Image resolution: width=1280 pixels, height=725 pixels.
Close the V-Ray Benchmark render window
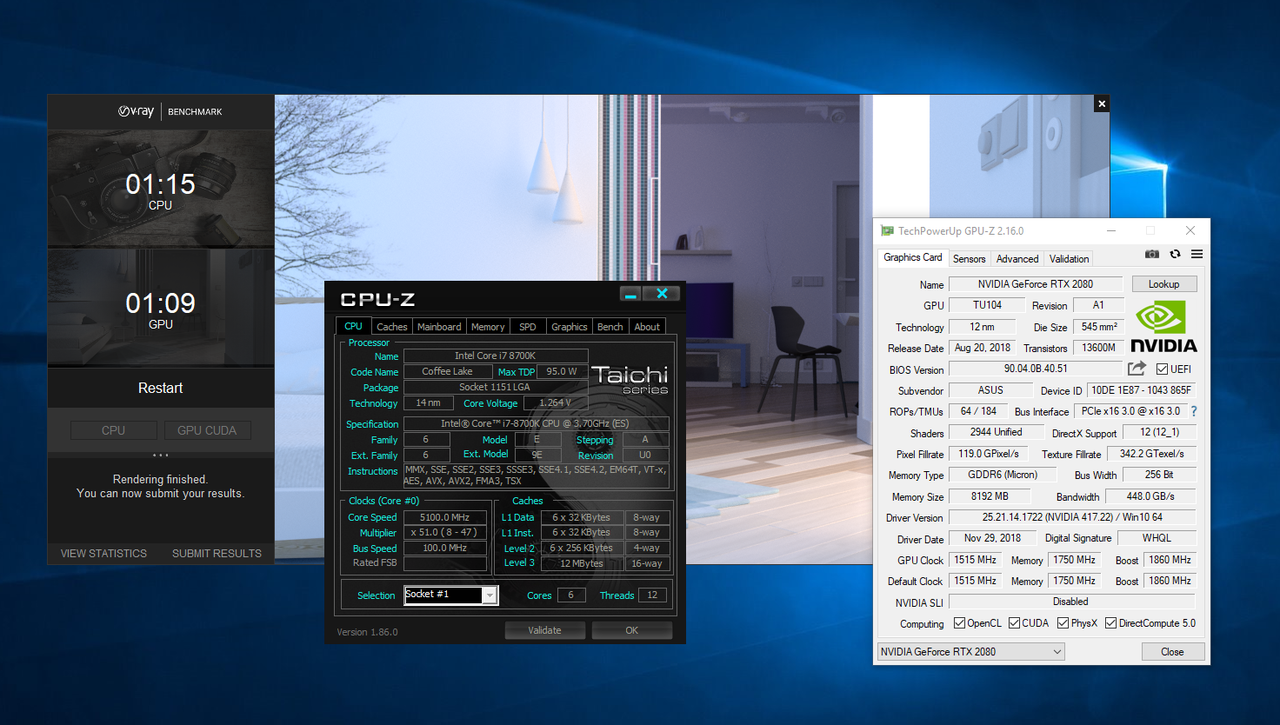[x=1101, y=103]
